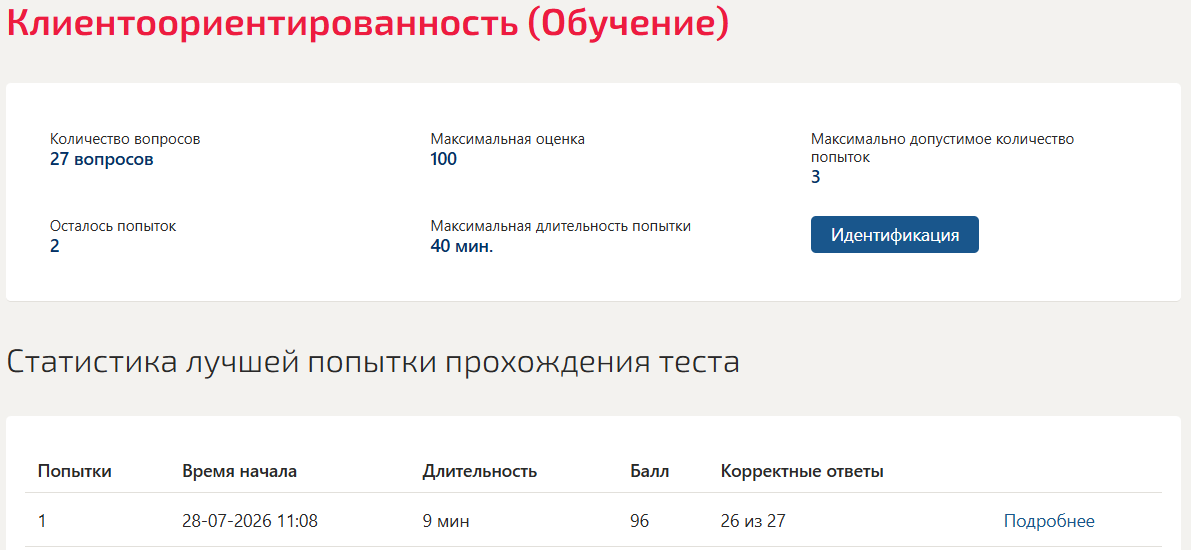Select the maximum score value 100
The width and height of the screenshot is (1191, 550).
(x=444, y=160)
